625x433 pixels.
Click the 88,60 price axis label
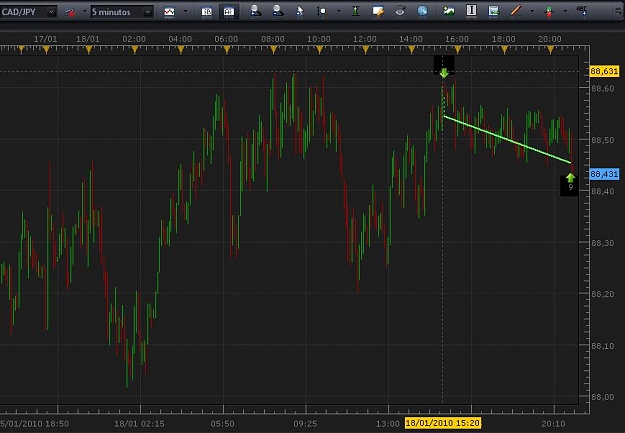[603, 89]
